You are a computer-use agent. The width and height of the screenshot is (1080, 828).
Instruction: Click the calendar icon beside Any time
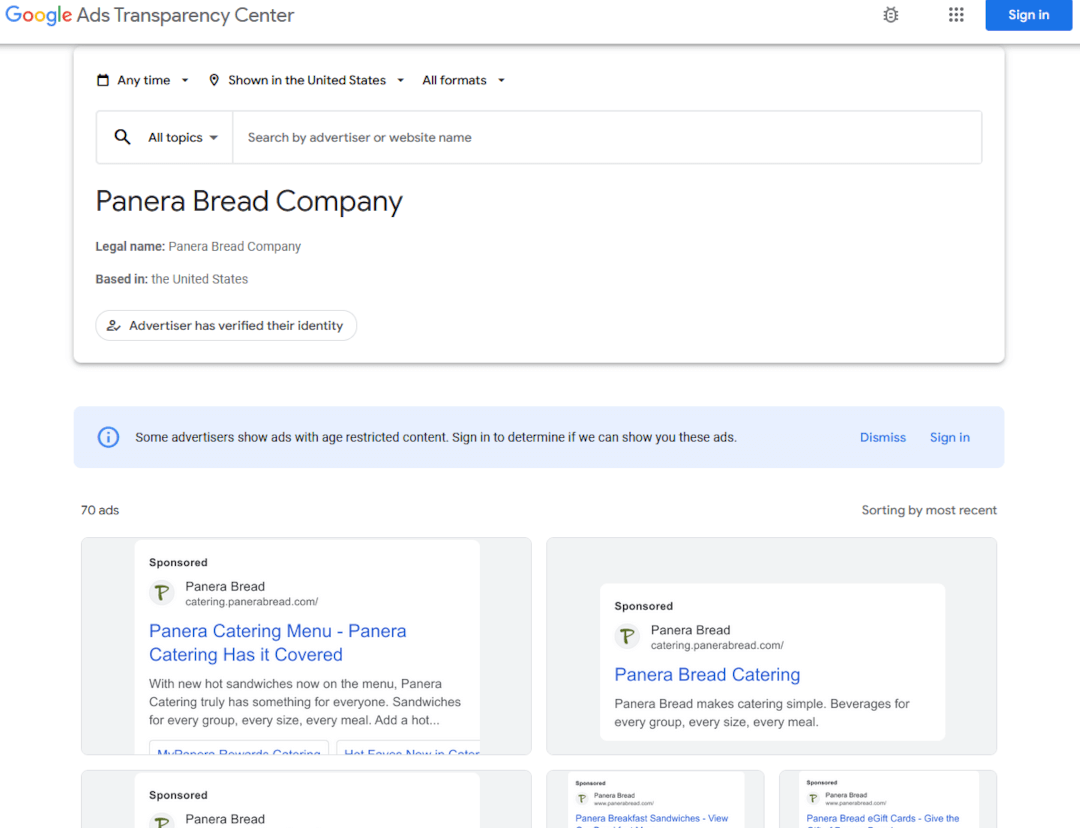click(103, 79)
